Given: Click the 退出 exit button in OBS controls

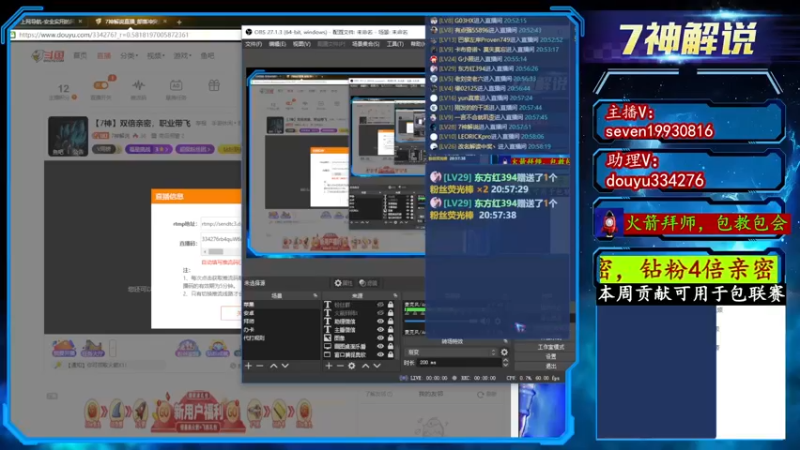Looking at the screenshot, I should pyautogui.click(x=551, y=366).
